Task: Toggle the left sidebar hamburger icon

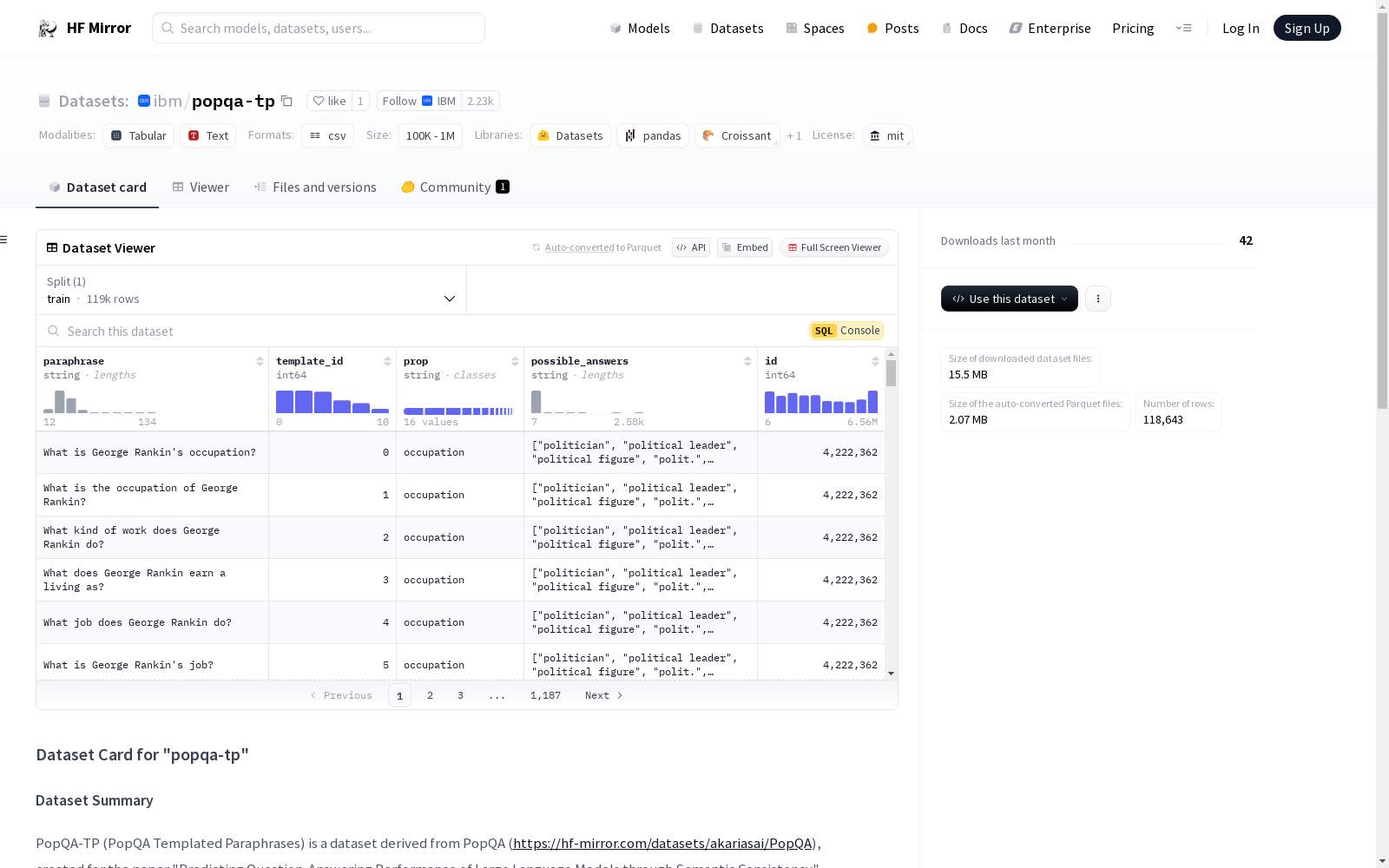Action: 4,240
